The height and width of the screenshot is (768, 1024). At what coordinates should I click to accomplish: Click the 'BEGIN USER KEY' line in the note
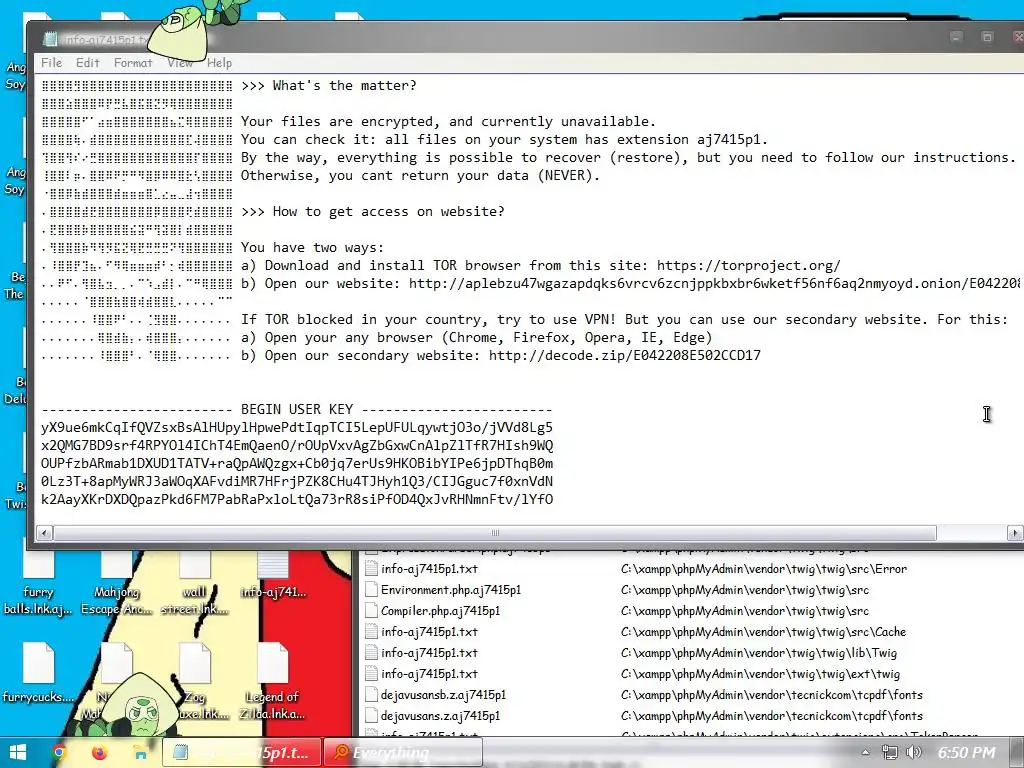click(x=297, y=409)
